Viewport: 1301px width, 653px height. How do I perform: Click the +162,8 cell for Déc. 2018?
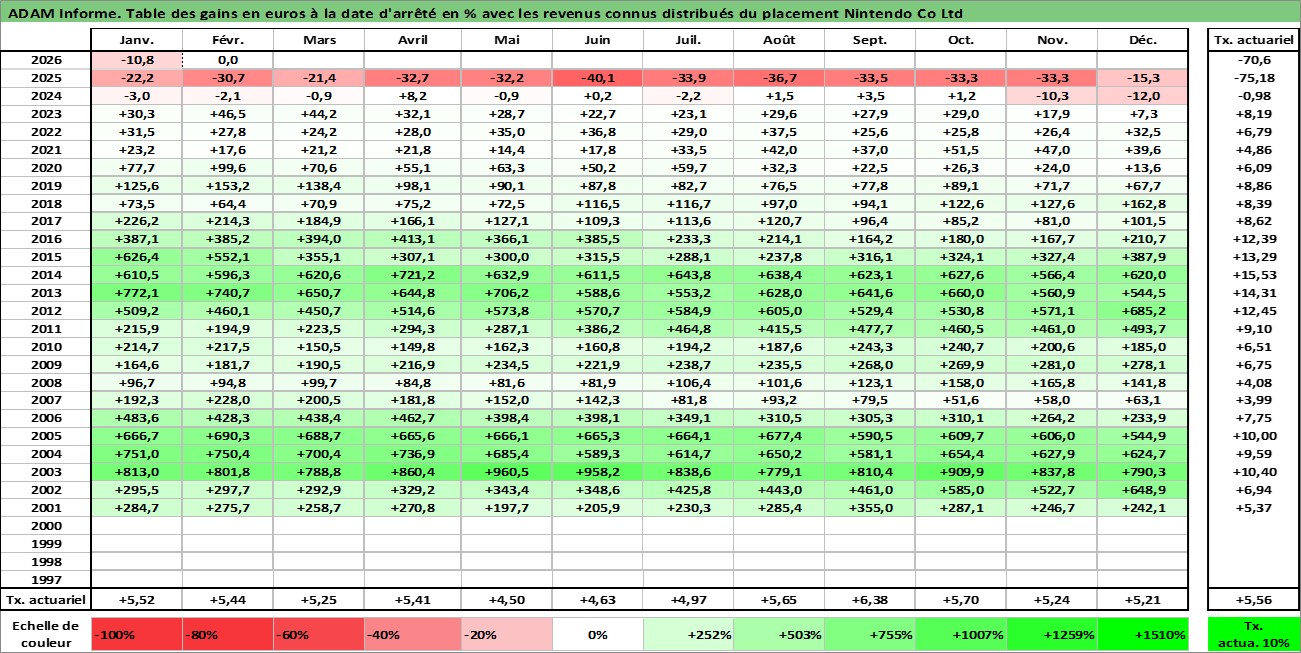[1142, 204]
